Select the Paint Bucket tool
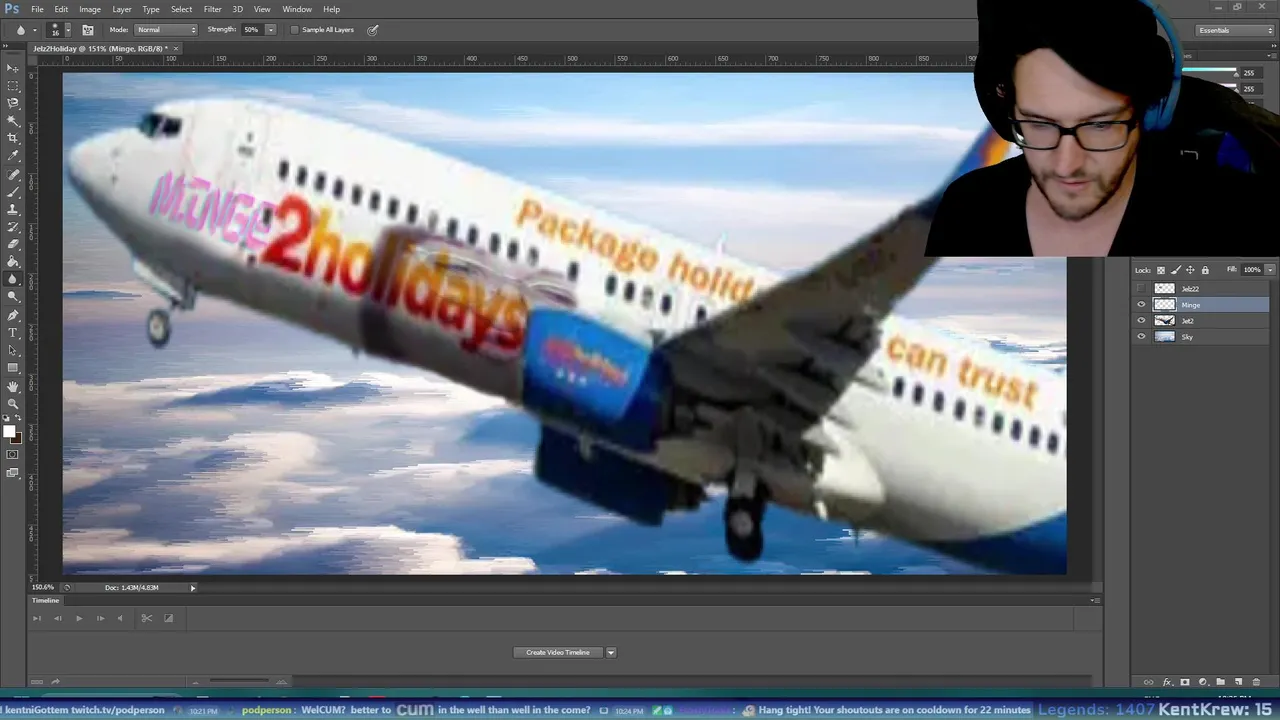Viewport: 1280px width, 720px height. pyautogui.click(x=13, y=262)
